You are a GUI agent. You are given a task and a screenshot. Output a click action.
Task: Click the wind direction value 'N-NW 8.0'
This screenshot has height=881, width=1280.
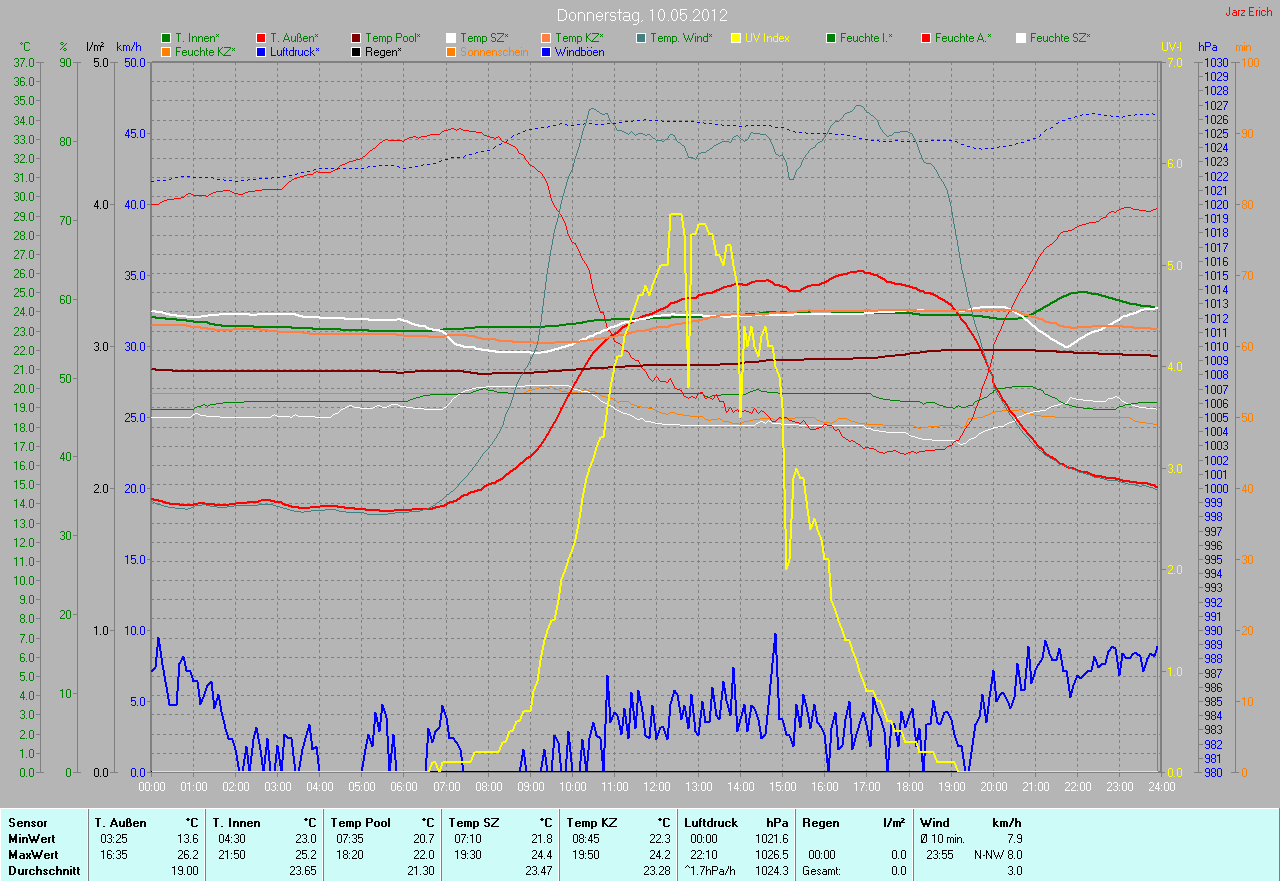tap(998, 855)
